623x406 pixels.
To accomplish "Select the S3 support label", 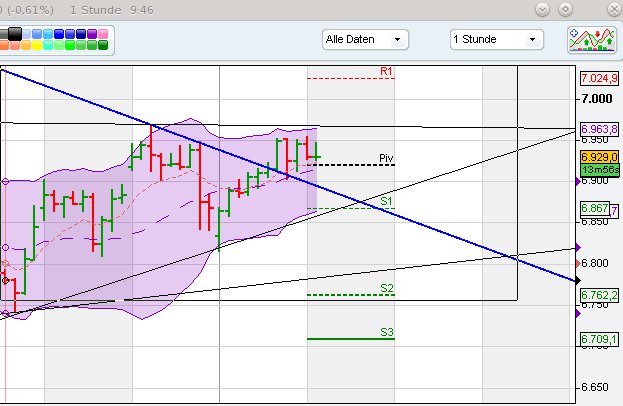I will tap(387, 332).
